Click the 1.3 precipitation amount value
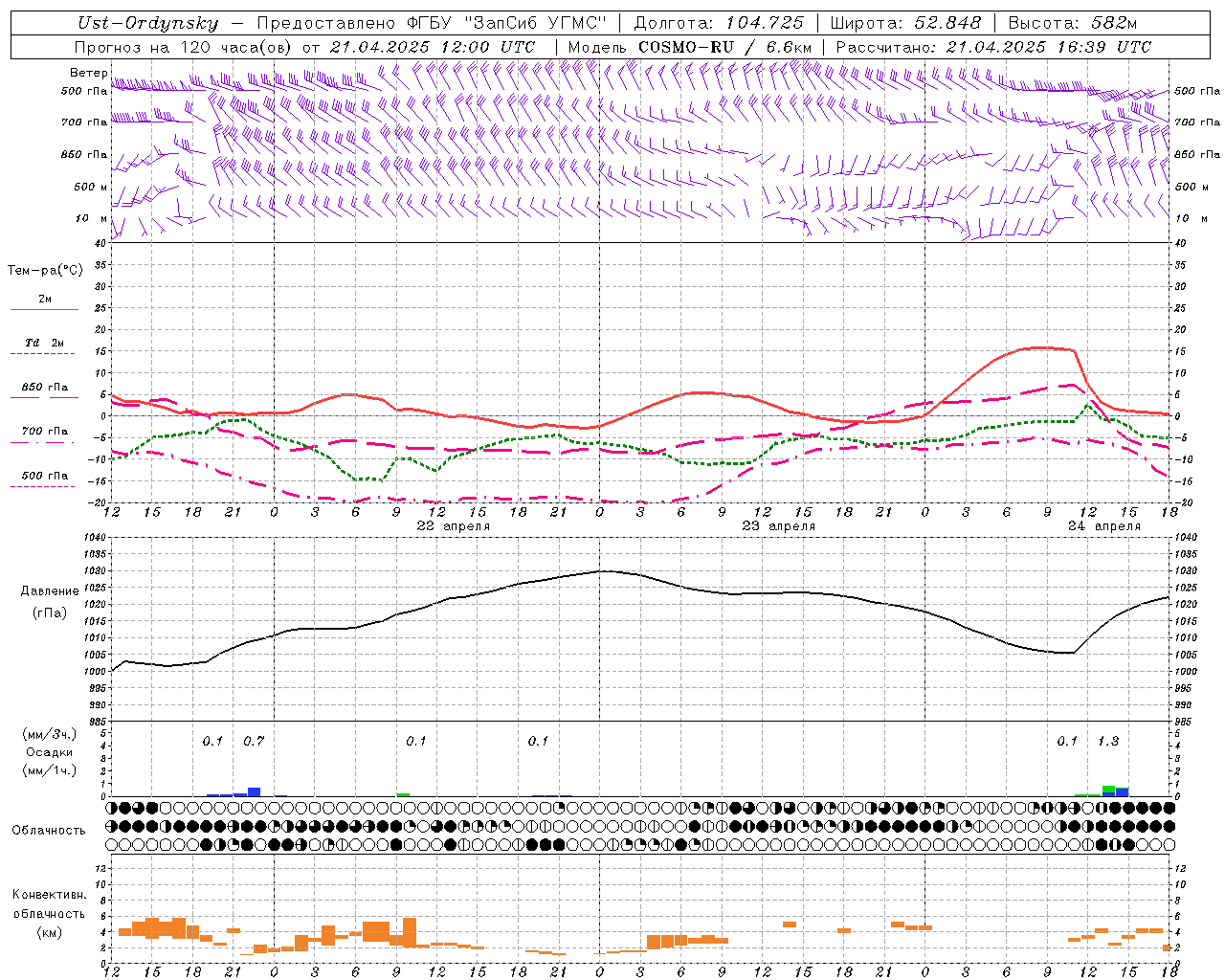The image size is (1225, 980). coord(1108,741)
